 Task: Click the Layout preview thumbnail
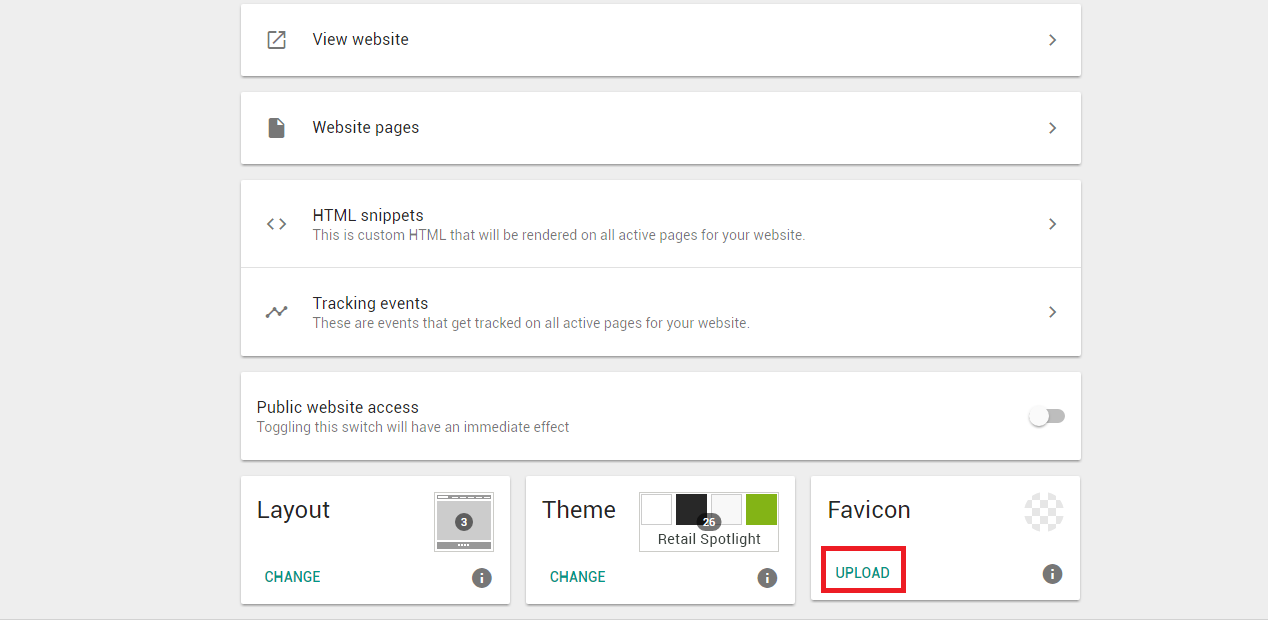[x=464, y=521]
